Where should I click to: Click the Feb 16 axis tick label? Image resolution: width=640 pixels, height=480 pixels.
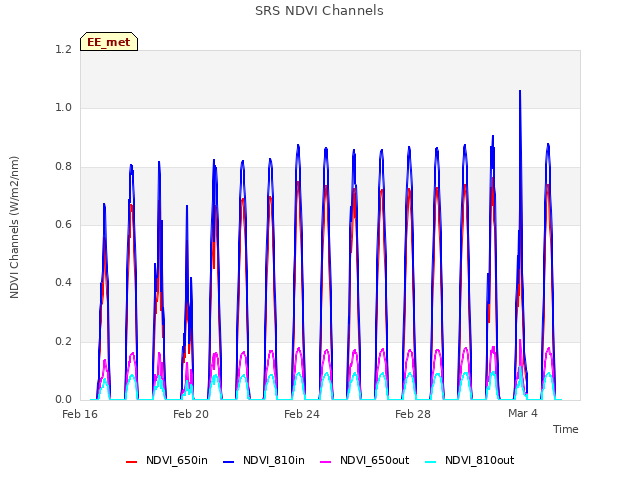[80, 414]
